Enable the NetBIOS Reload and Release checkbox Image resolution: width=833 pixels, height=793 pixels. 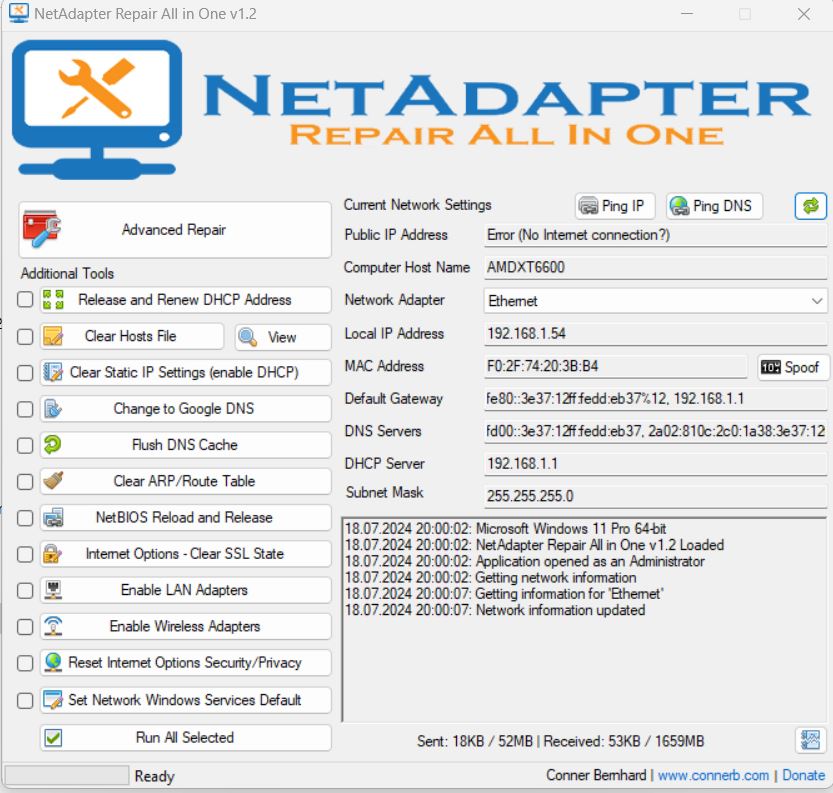point(25,518)
